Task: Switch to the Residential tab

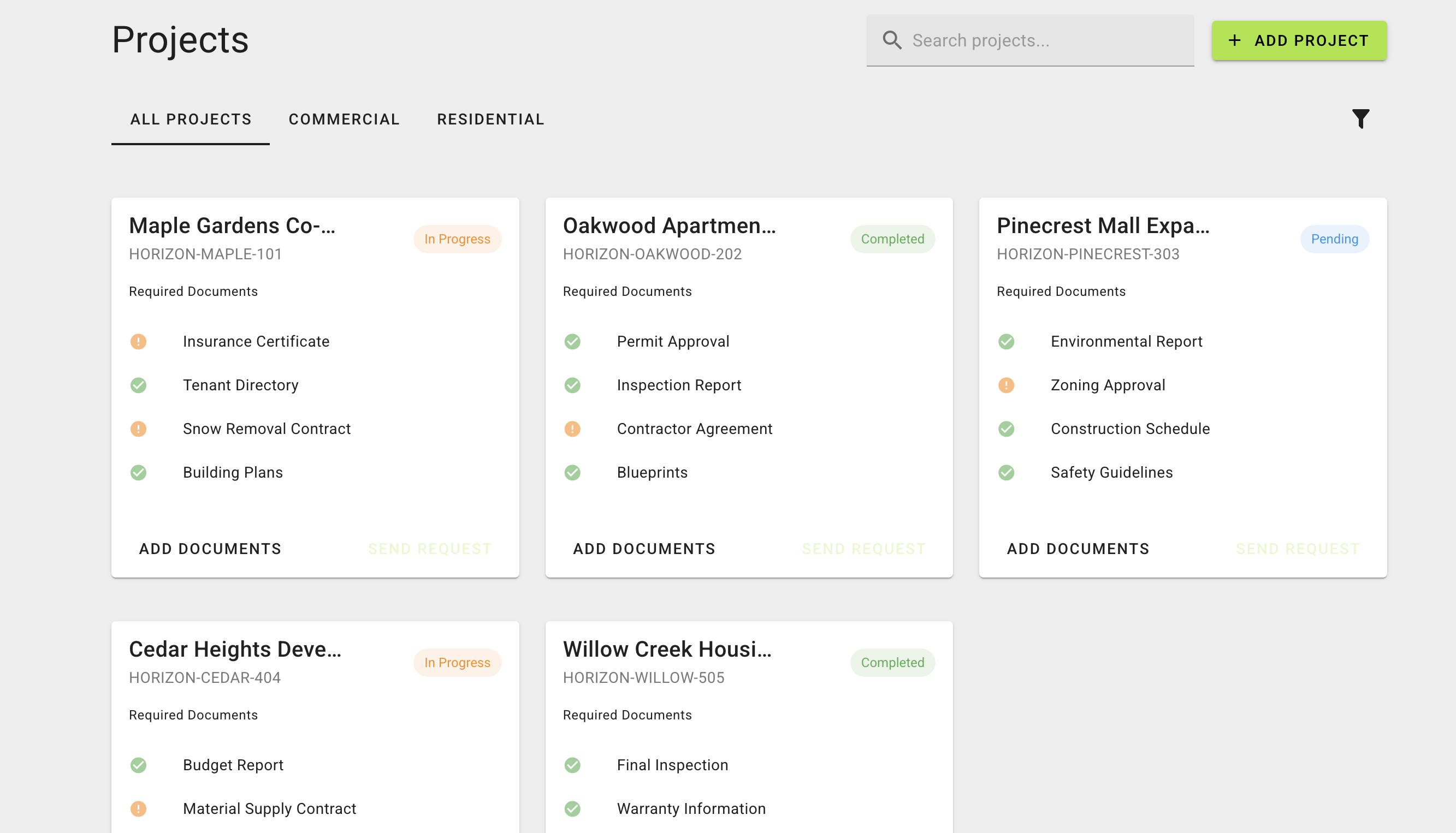Action: 490,119
